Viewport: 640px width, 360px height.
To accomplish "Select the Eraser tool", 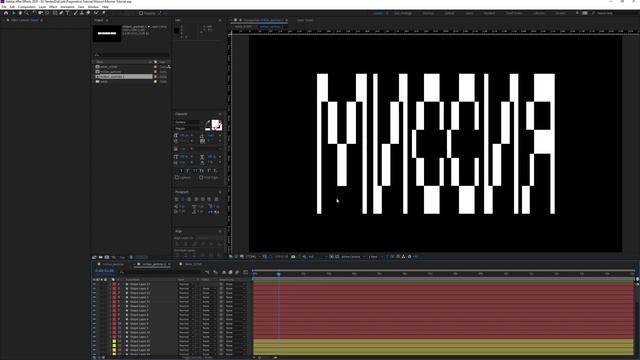I will point(88,13).
